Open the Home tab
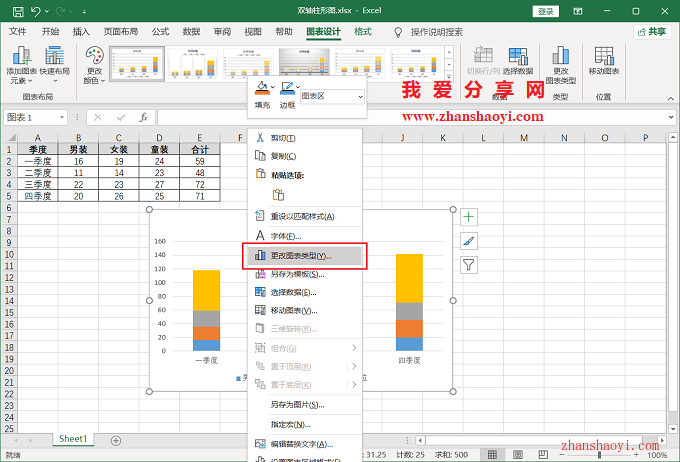This screenshot has width=680, height=462. pos(50,32)
